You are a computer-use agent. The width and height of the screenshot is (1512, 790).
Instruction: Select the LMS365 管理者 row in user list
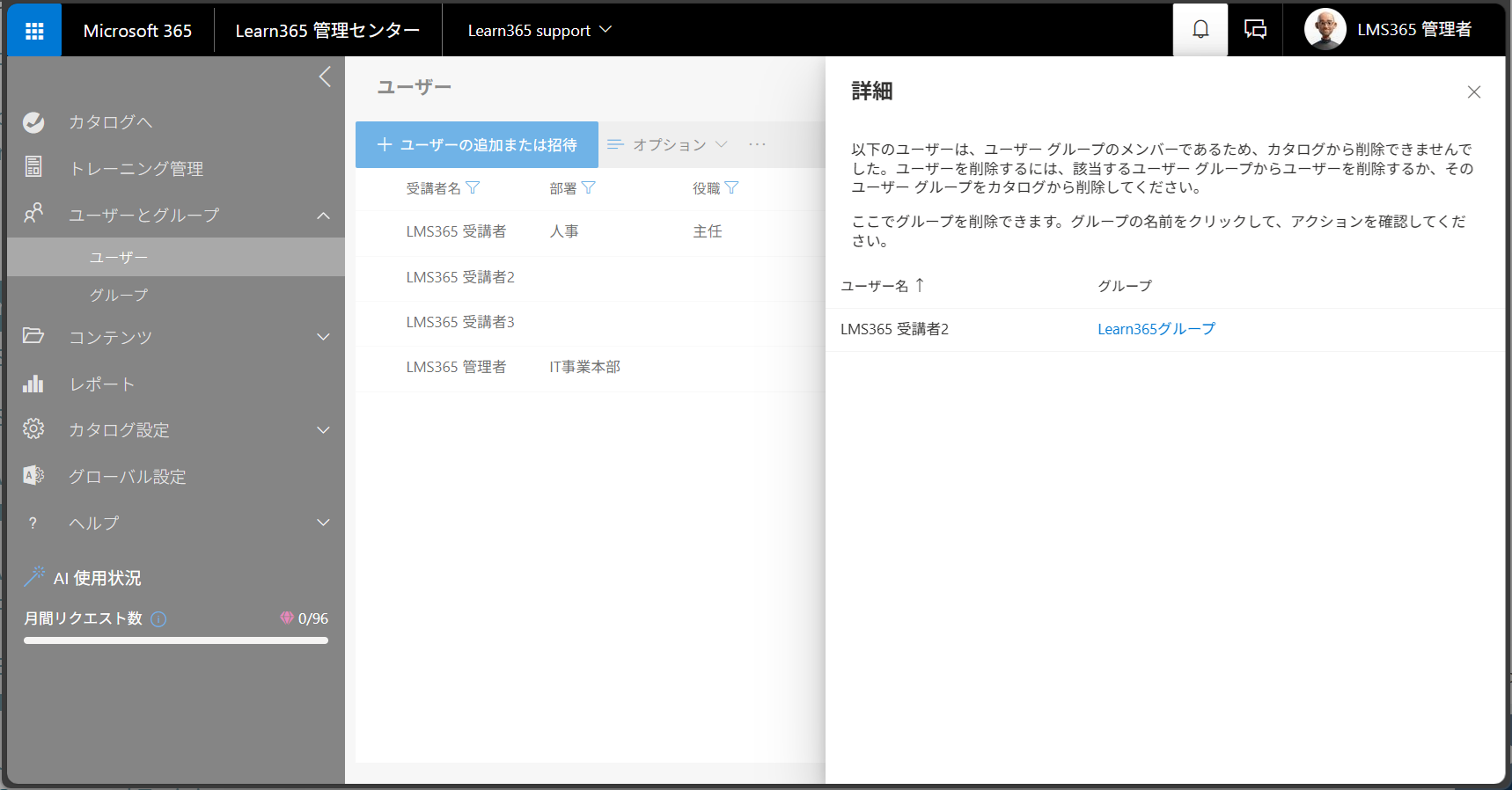pyautogui.click(x=591, y=368)
